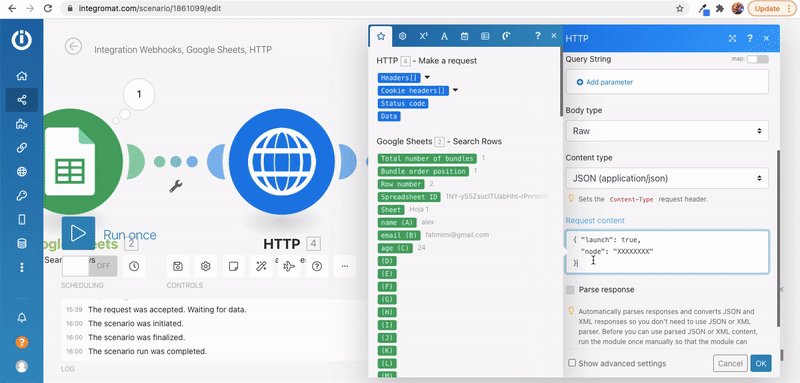Open user profile avatar in sidebar
Image resolution: width=800 pixels, height=383 pixels.
21,366
